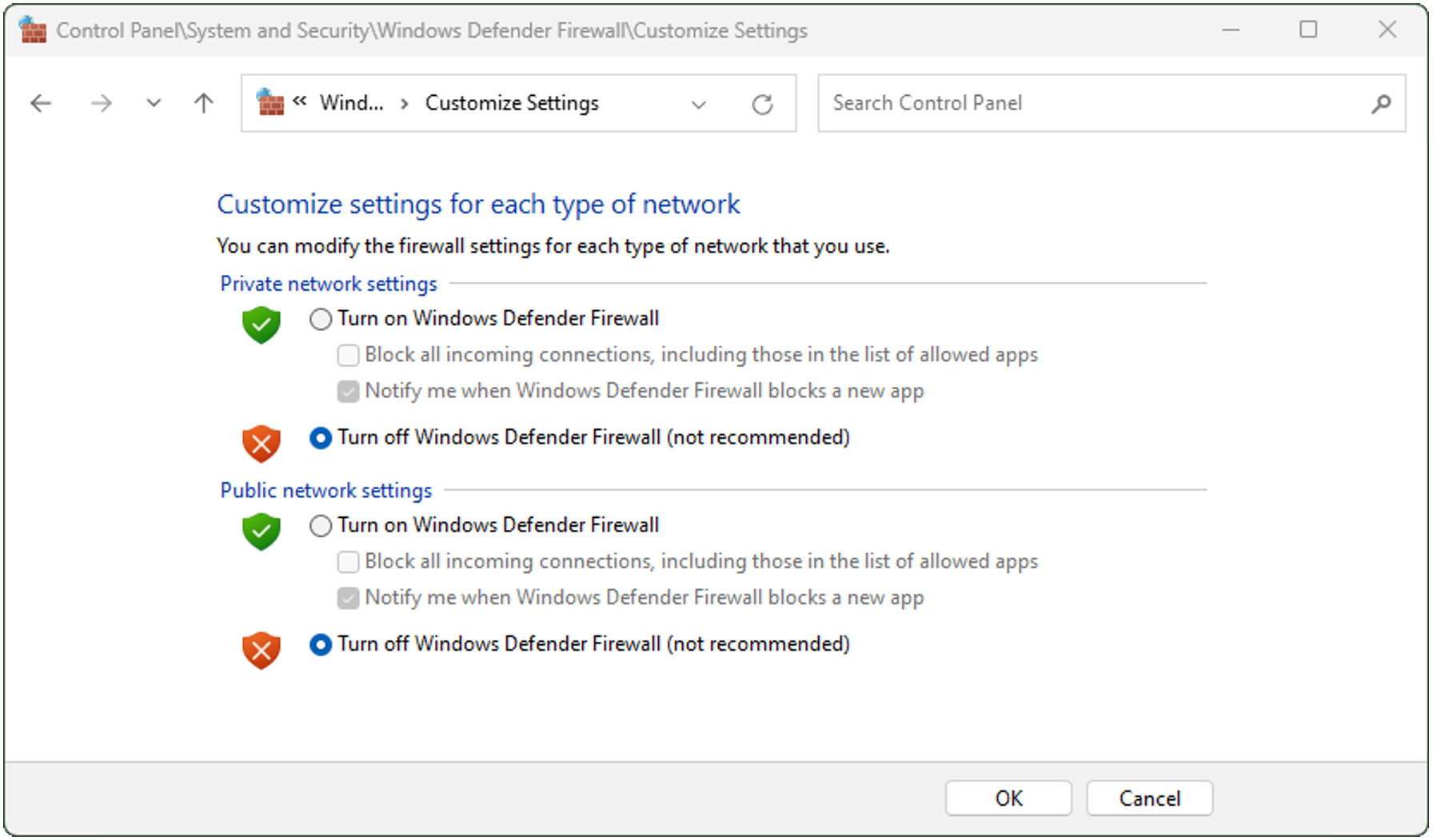Click the Forward navigation arrow

pyautogui.click(x=102, y=103)
